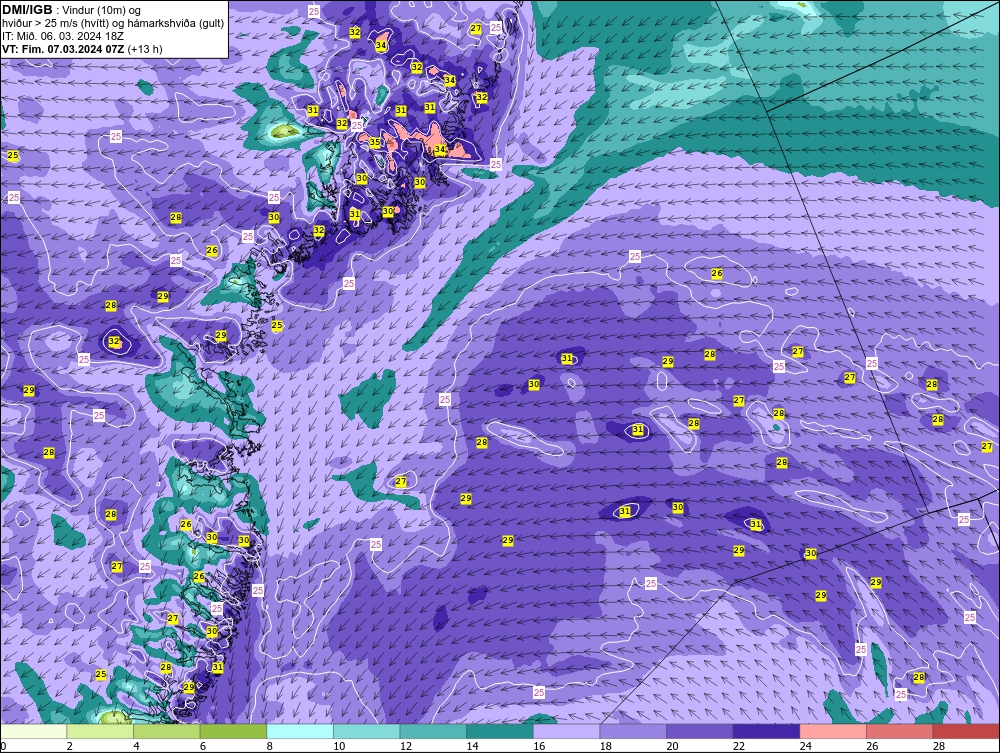Pick the red above-28 m/s legend swatch
Screen dimensions: 1000x753
coord(966,731)
